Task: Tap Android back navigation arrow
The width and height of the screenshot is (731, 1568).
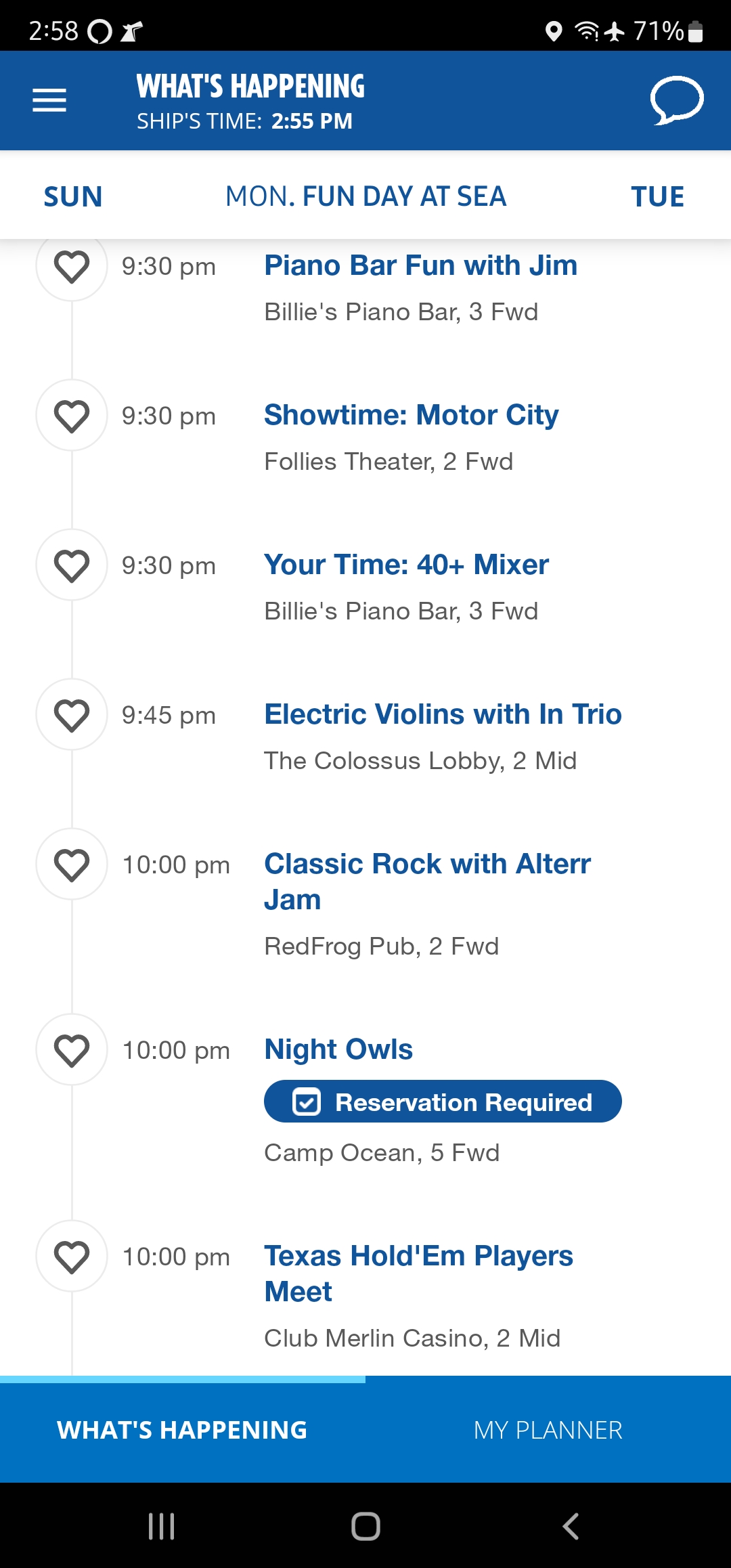Action: (571, 1526)
